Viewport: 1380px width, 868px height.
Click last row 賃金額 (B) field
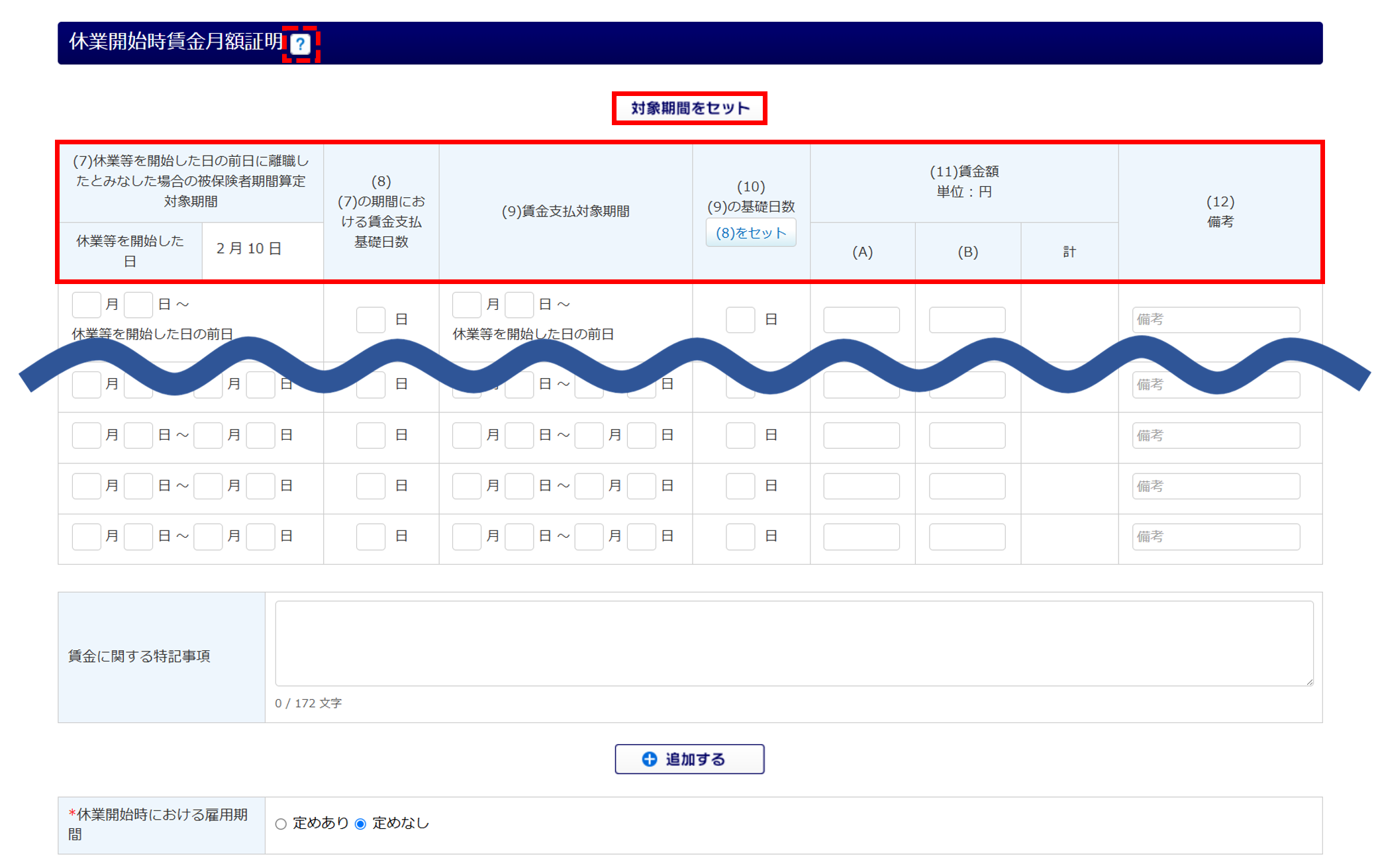(x=967, y=536)
